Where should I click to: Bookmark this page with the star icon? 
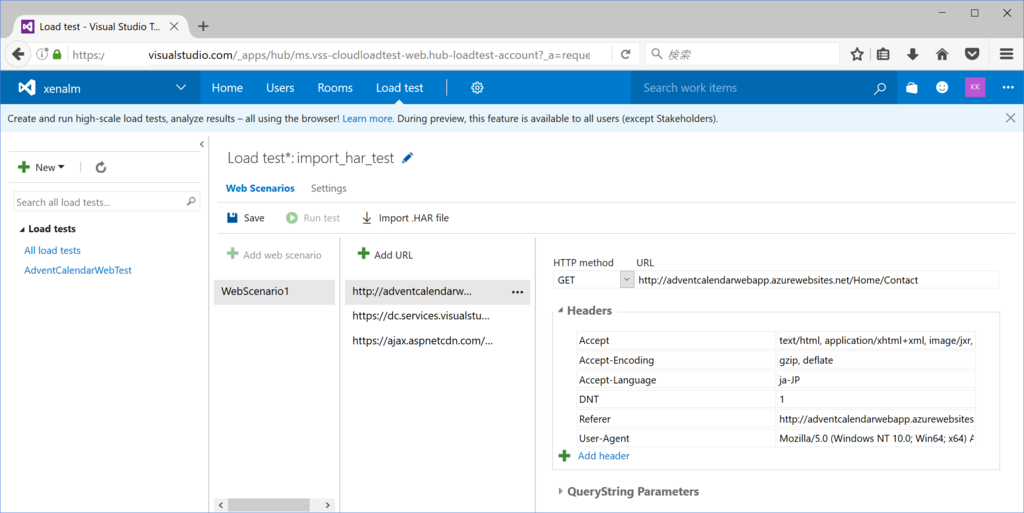click(x=857, y=54)
